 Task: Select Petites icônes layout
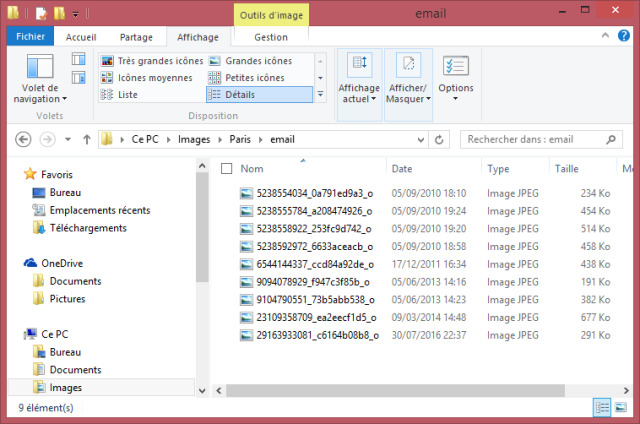[x=247, y=78]
